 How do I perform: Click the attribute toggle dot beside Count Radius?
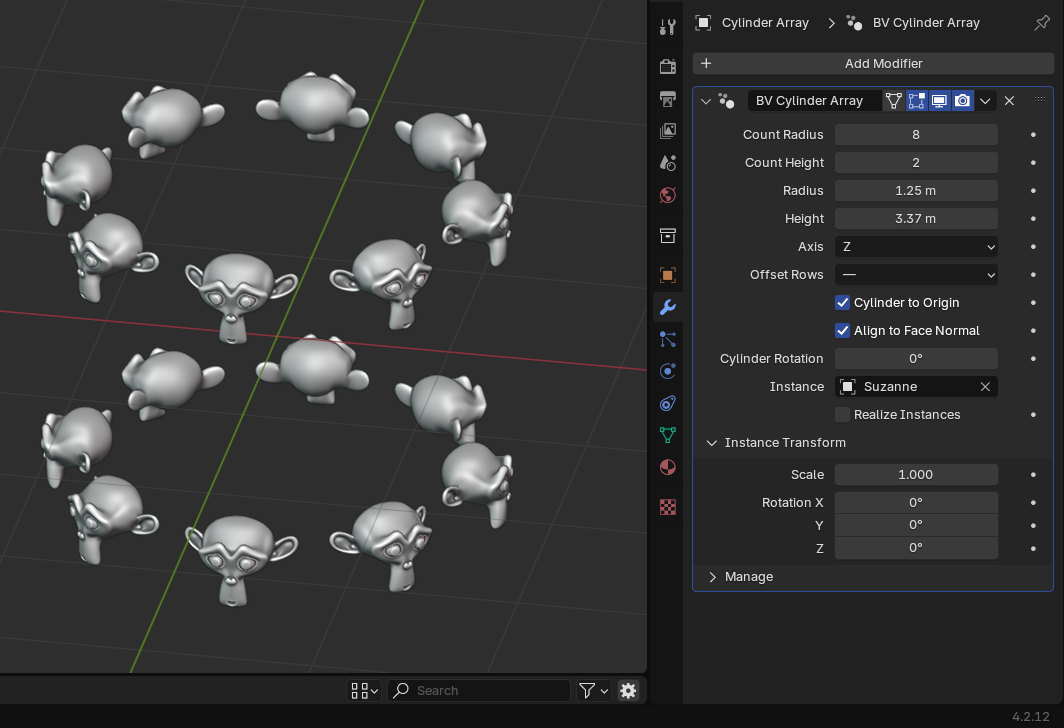point(1033,135)
